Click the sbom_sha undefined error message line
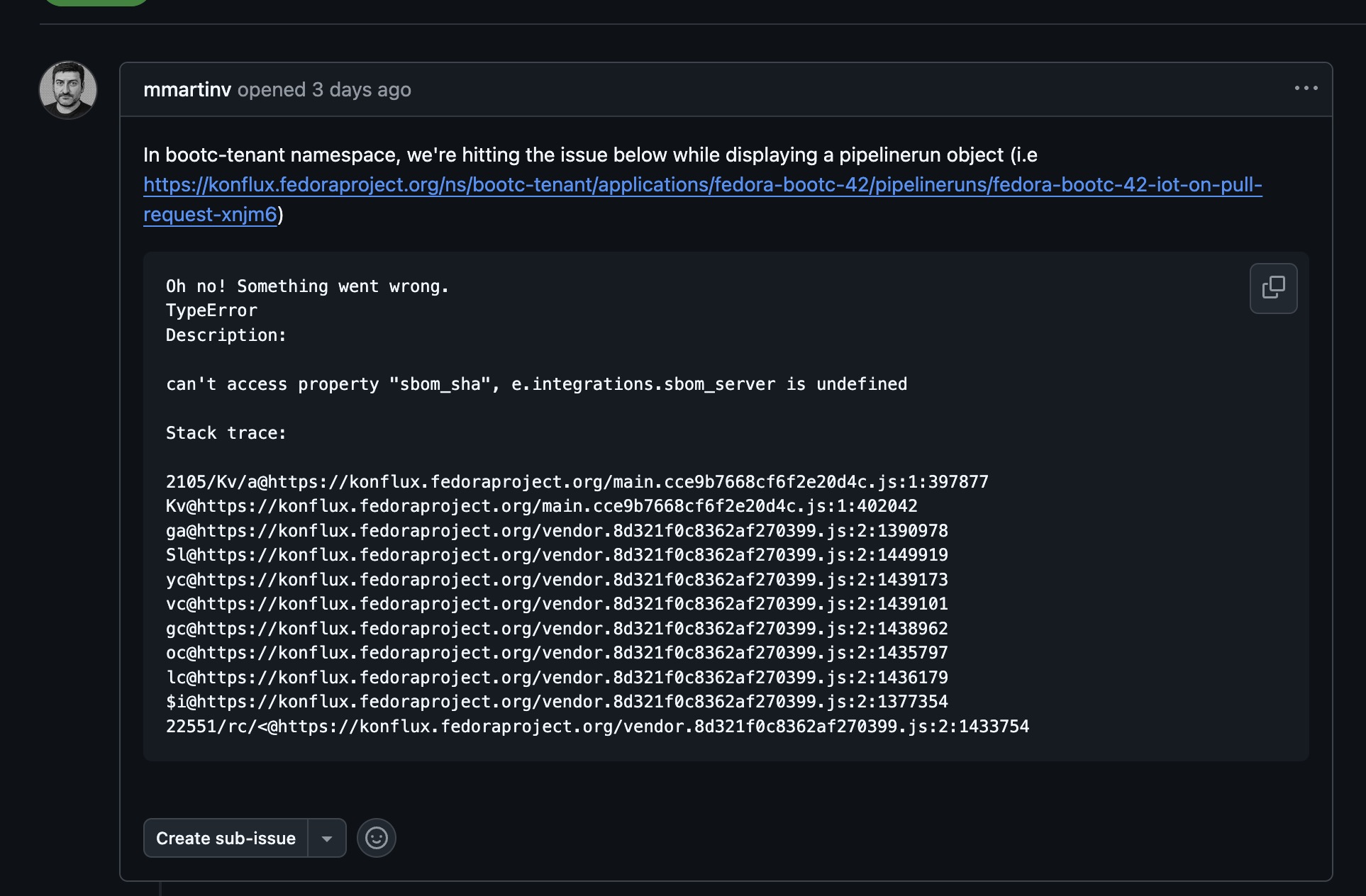Screen dimensions: 1366x896 tap(536, 384)
